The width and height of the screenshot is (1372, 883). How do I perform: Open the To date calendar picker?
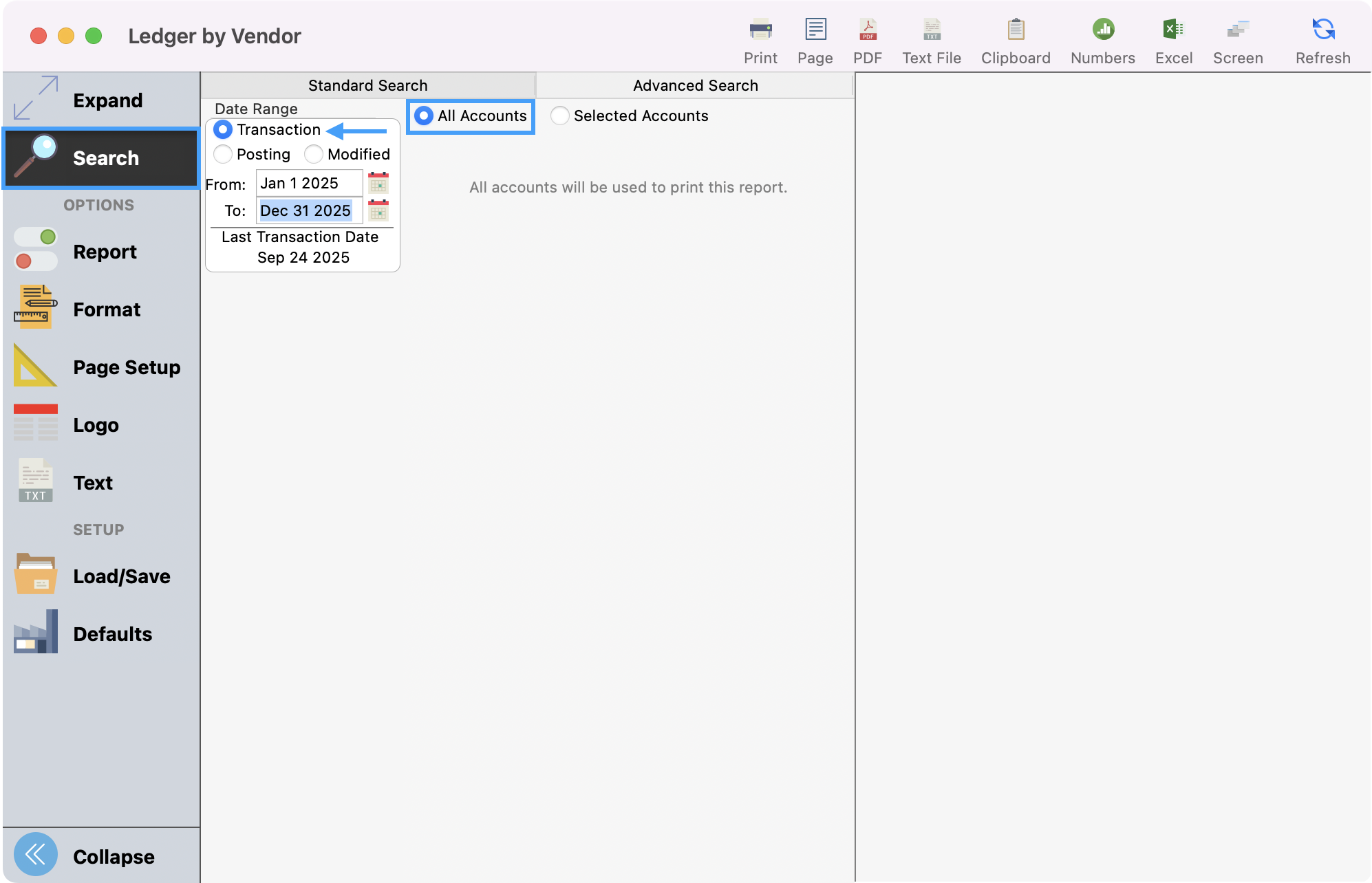(377, 210)
